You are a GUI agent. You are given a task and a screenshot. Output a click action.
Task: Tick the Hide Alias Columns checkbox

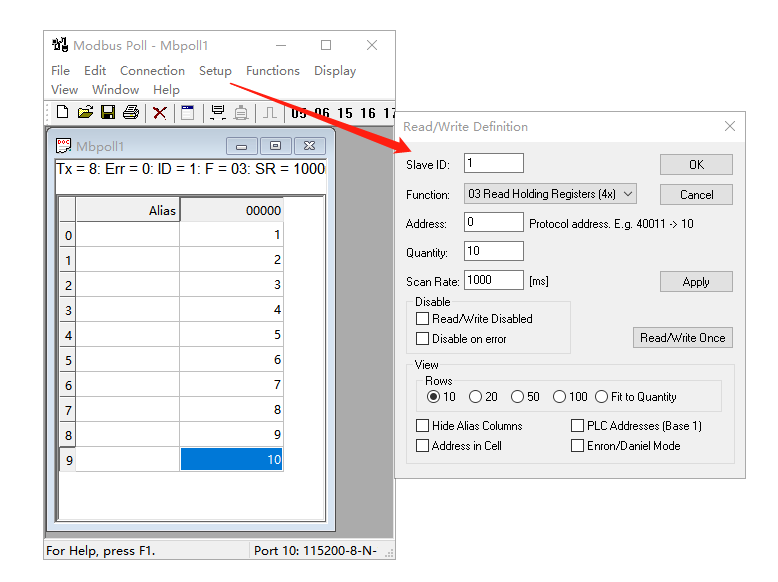click(422, 426)
